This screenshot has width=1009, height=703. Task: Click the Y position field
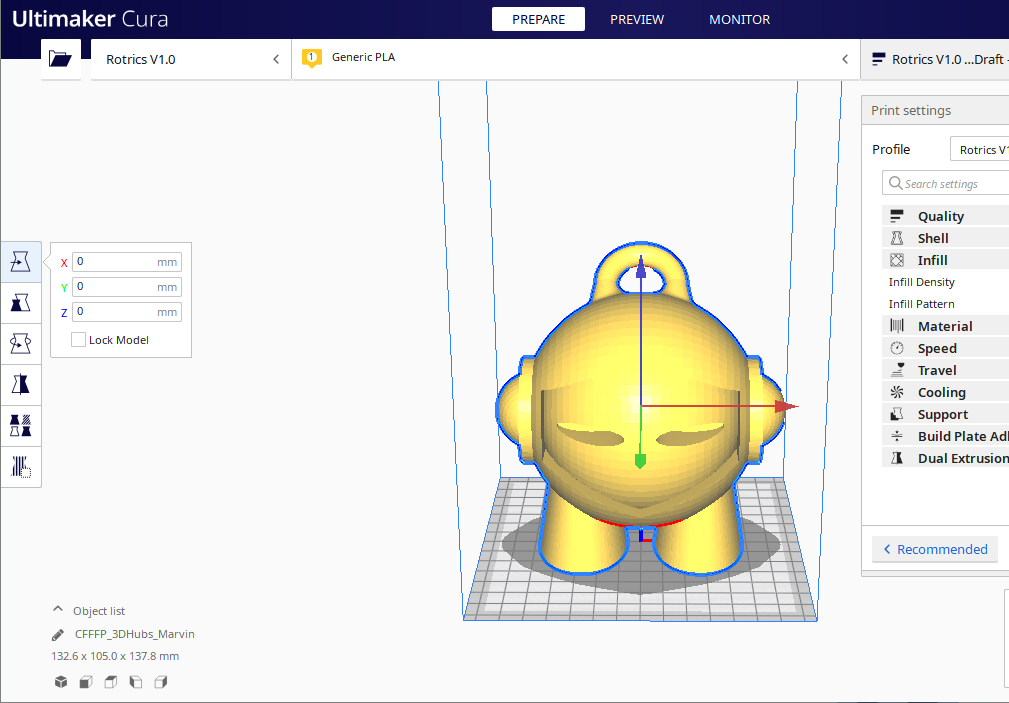127,286
